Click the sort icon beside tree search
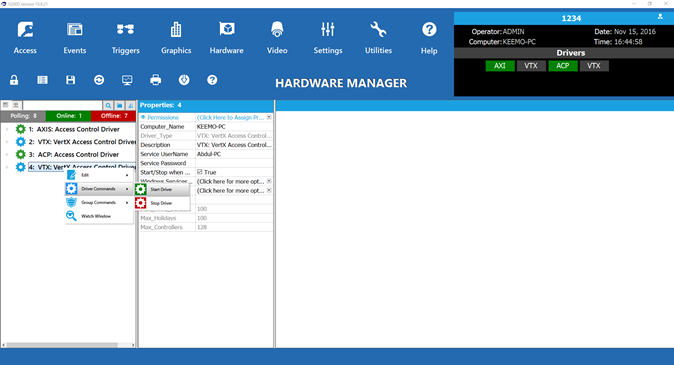This screenshot has width=674, height=365. [130, 105]
